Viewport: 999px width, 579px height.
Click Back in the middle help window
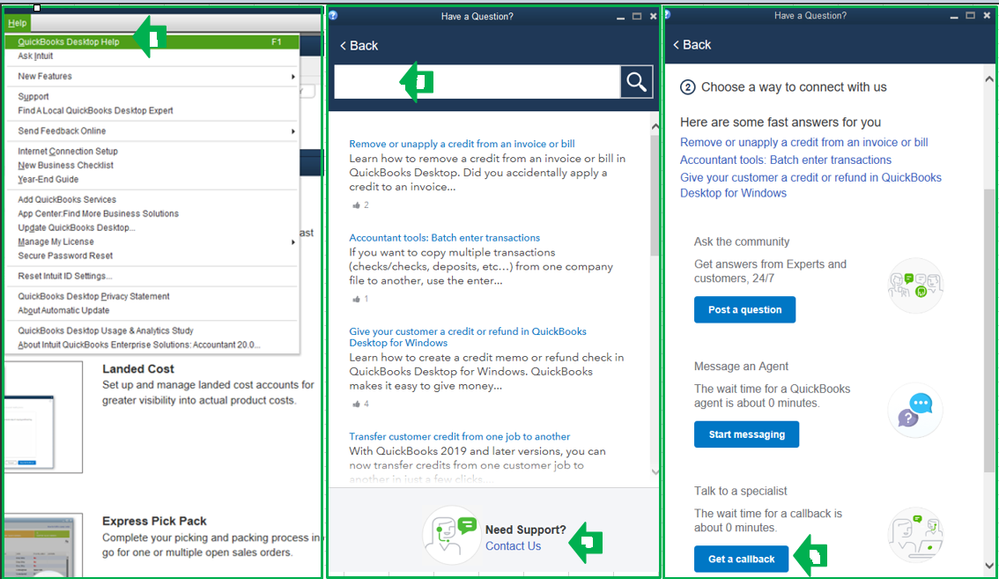359,46
